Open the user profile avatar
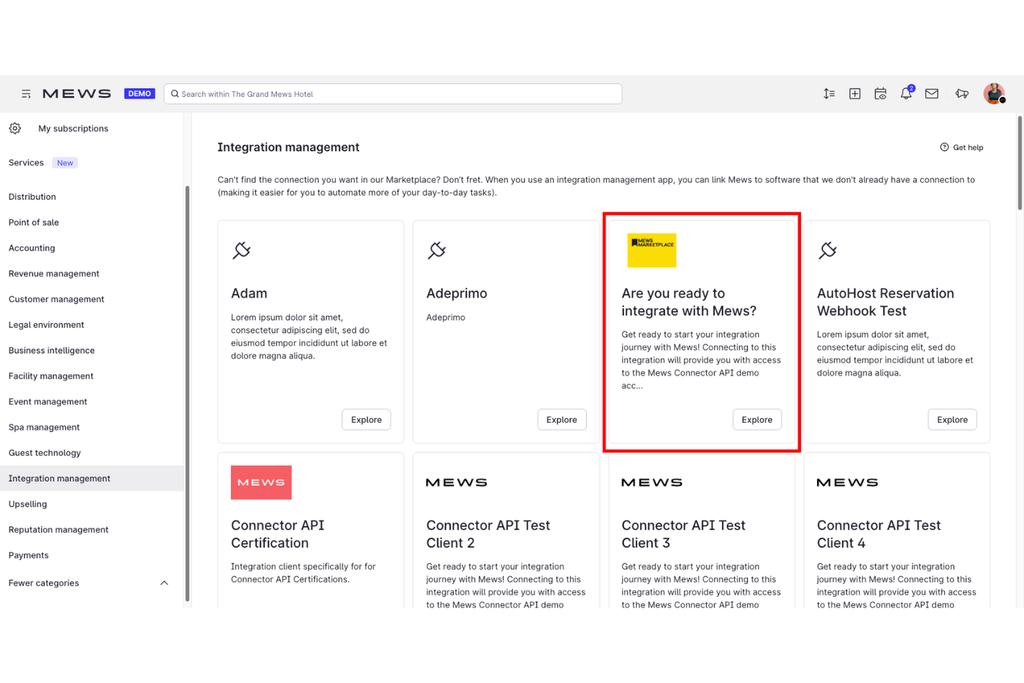Viewport: 1024px width, 683px height. pos(994,93)
